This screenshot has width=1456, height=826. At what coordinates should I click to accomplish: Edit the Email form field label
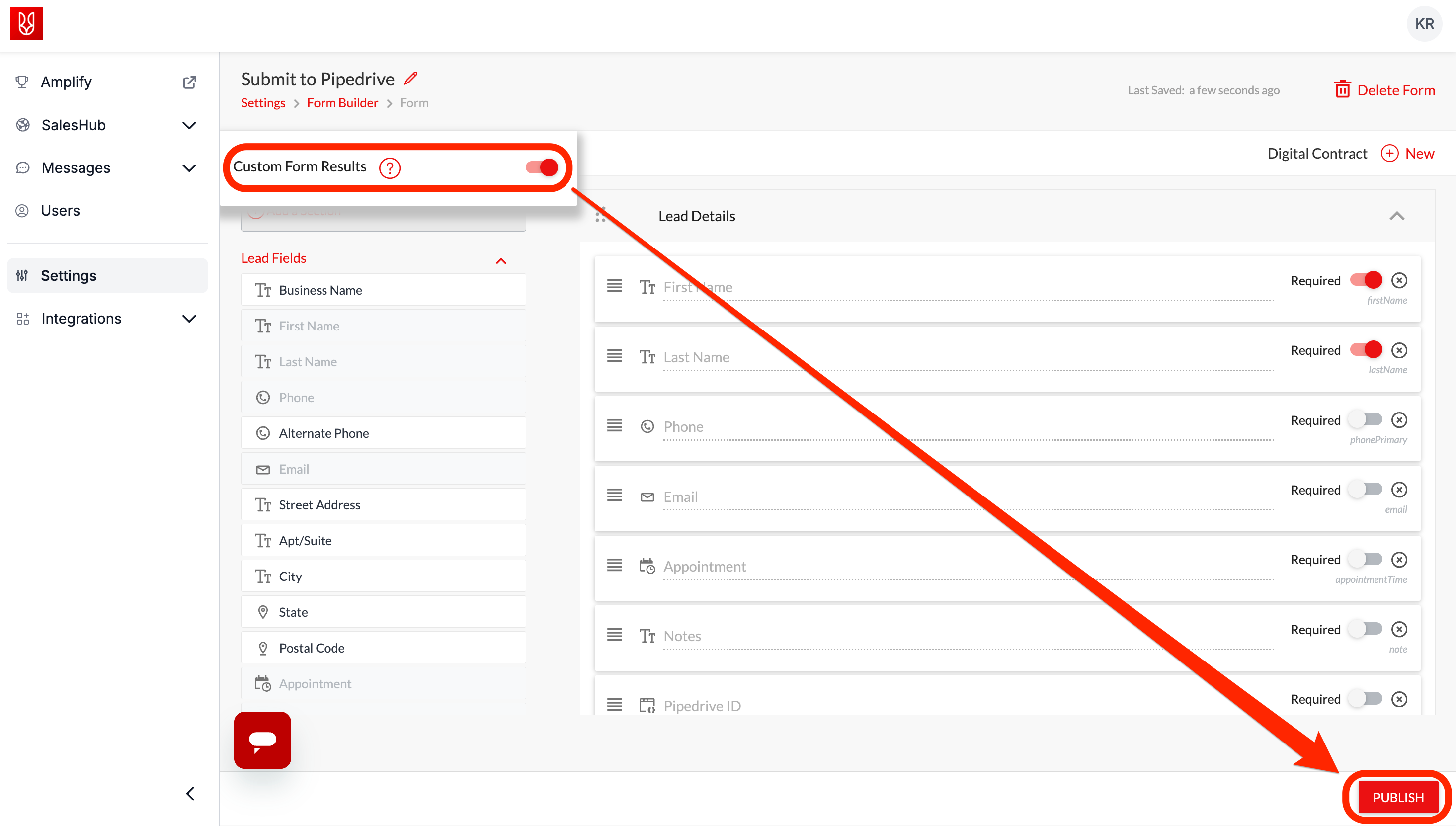968,497
